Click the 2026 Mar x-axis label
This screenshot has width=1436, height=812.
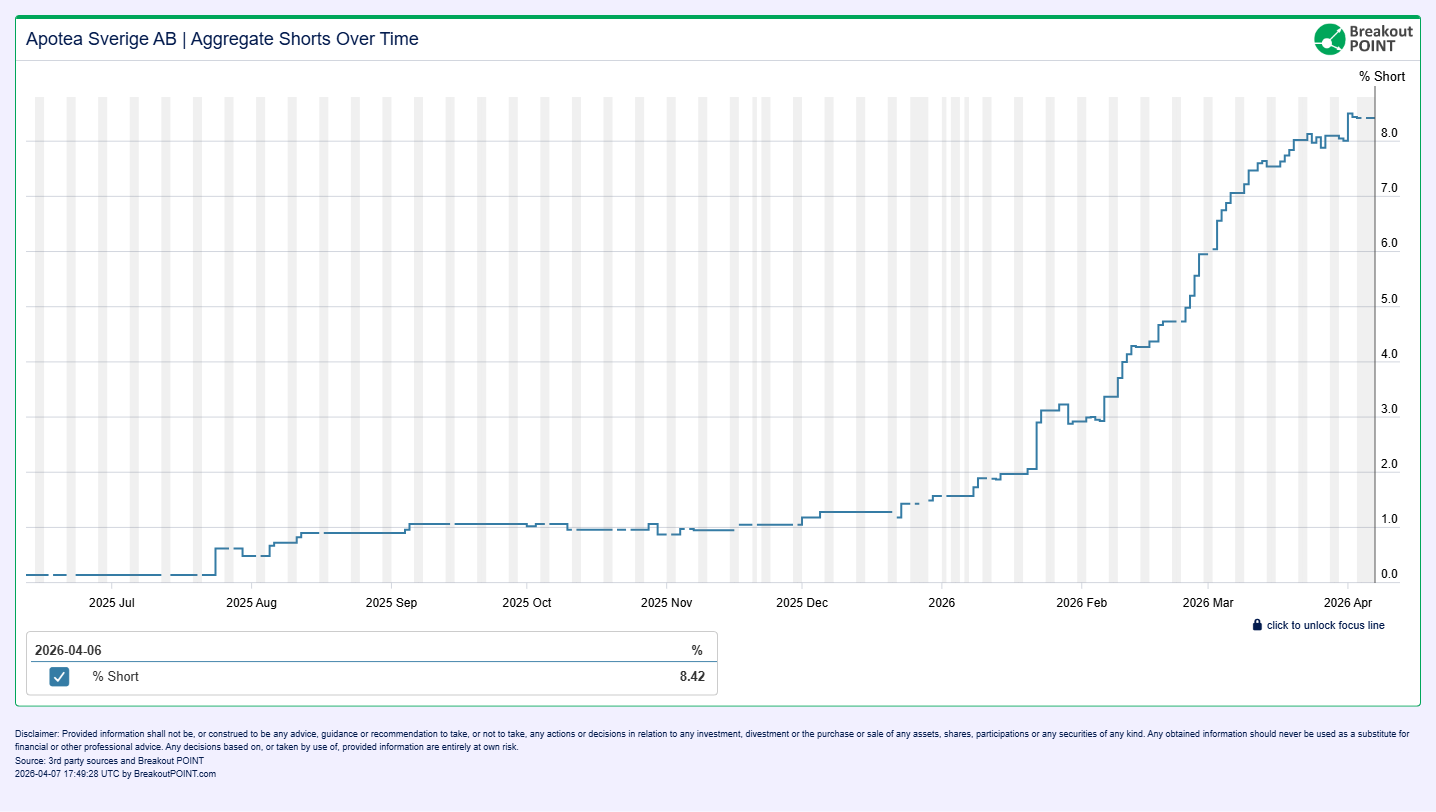(x=1208, y=603)
